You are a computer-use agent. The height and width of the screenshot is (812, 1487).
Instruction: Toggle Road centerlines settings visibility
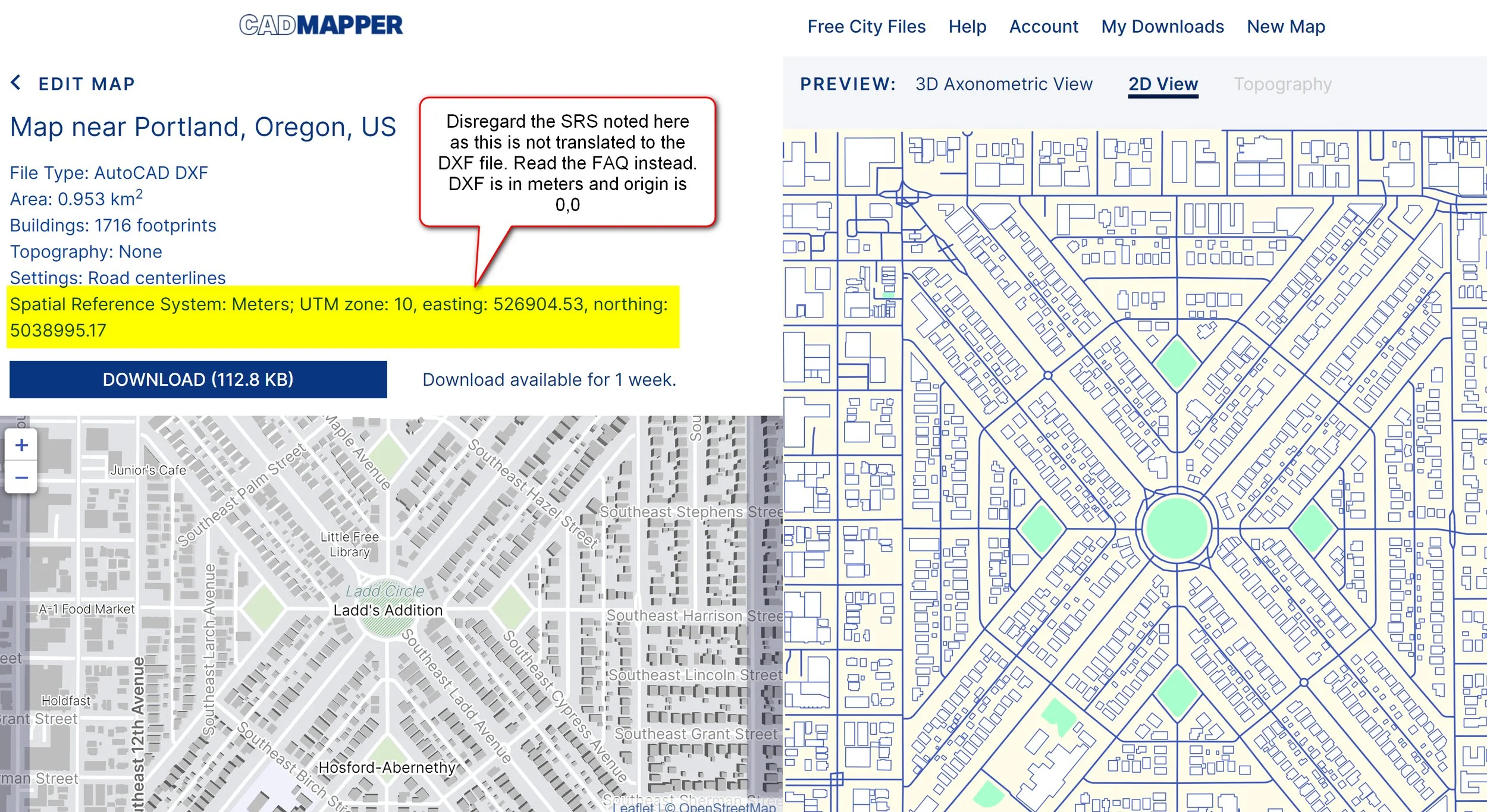click(118, 277)
